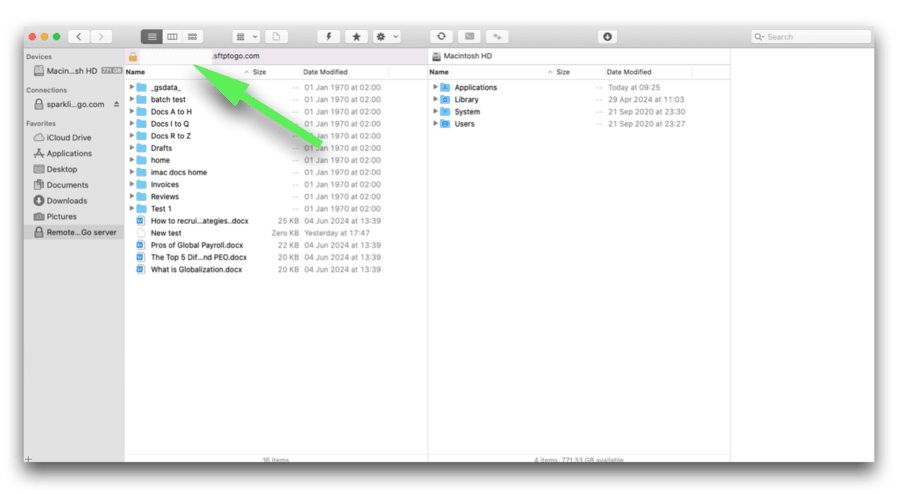
Task: Switch to column view mode
Action: (172, 37)
